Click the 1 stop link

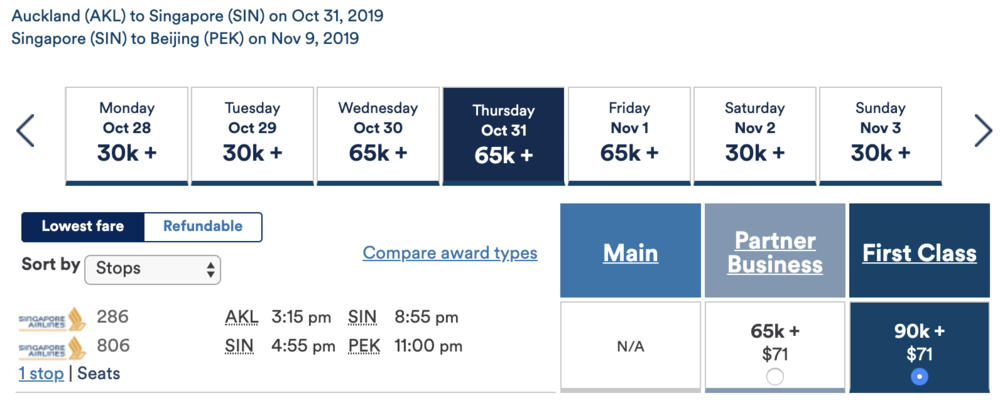pyautogui.click(x=41, y=373)
